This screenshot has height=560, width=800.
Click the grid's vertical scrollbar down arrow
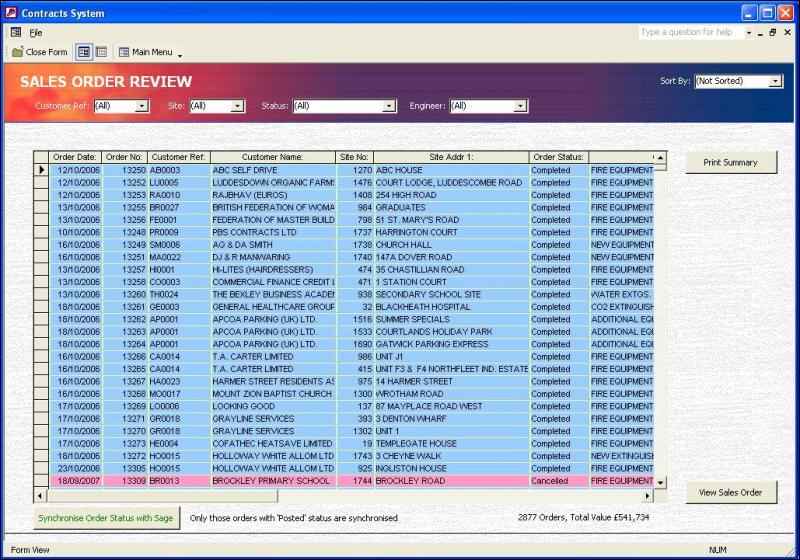click(660, 482)
